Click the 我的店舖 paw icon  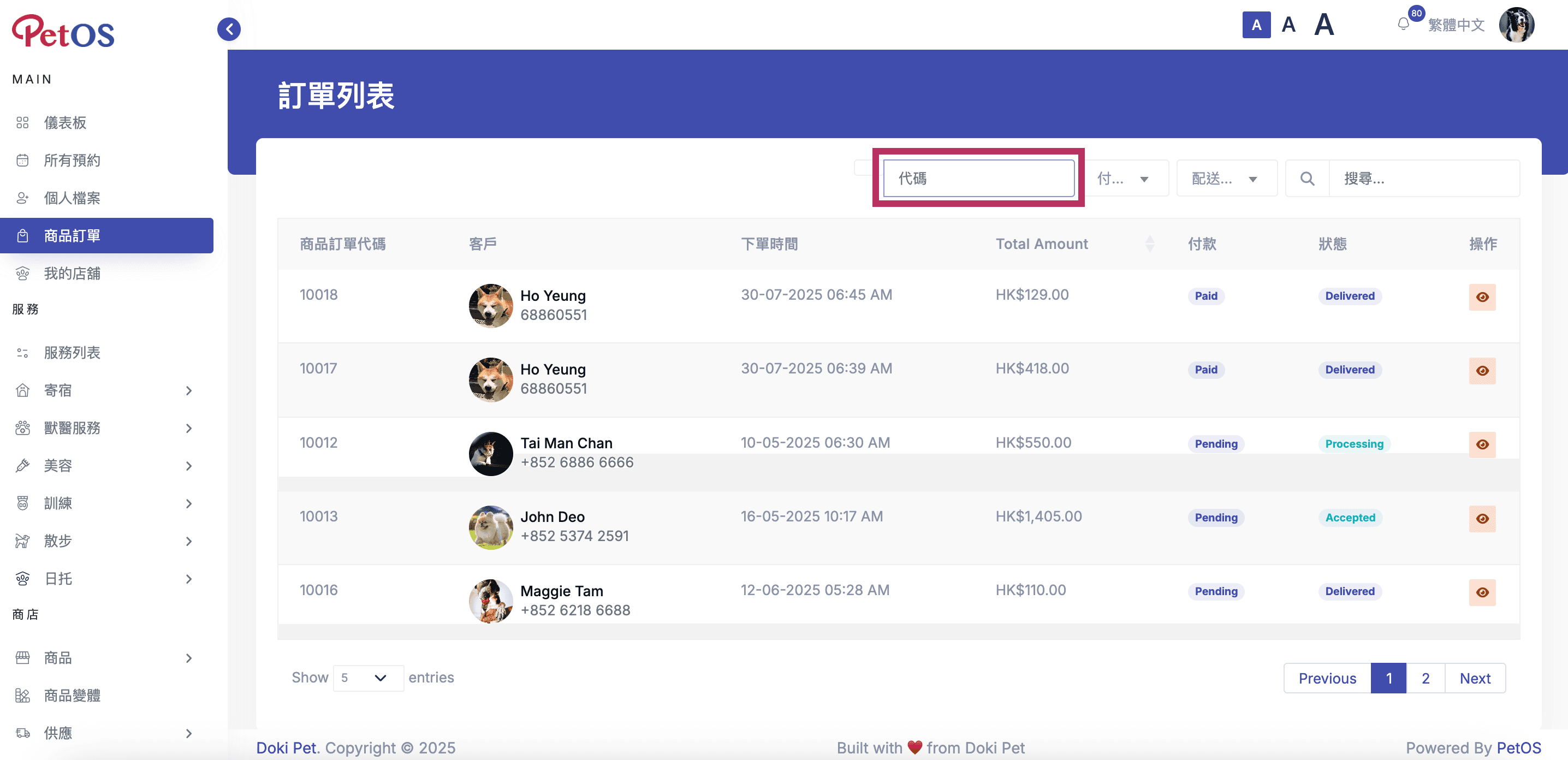(22, 273)
